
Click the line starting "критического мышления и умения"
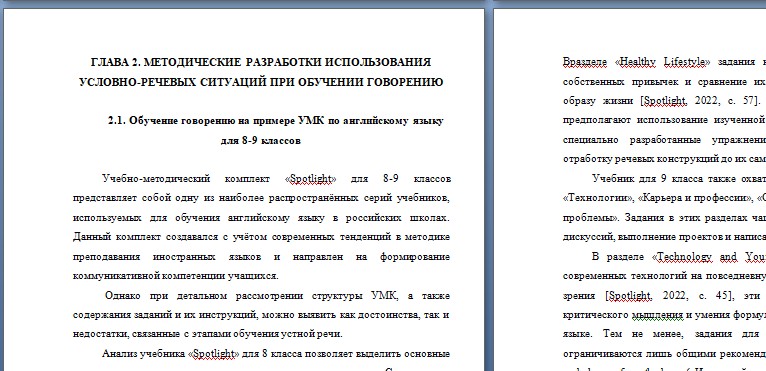664,315
